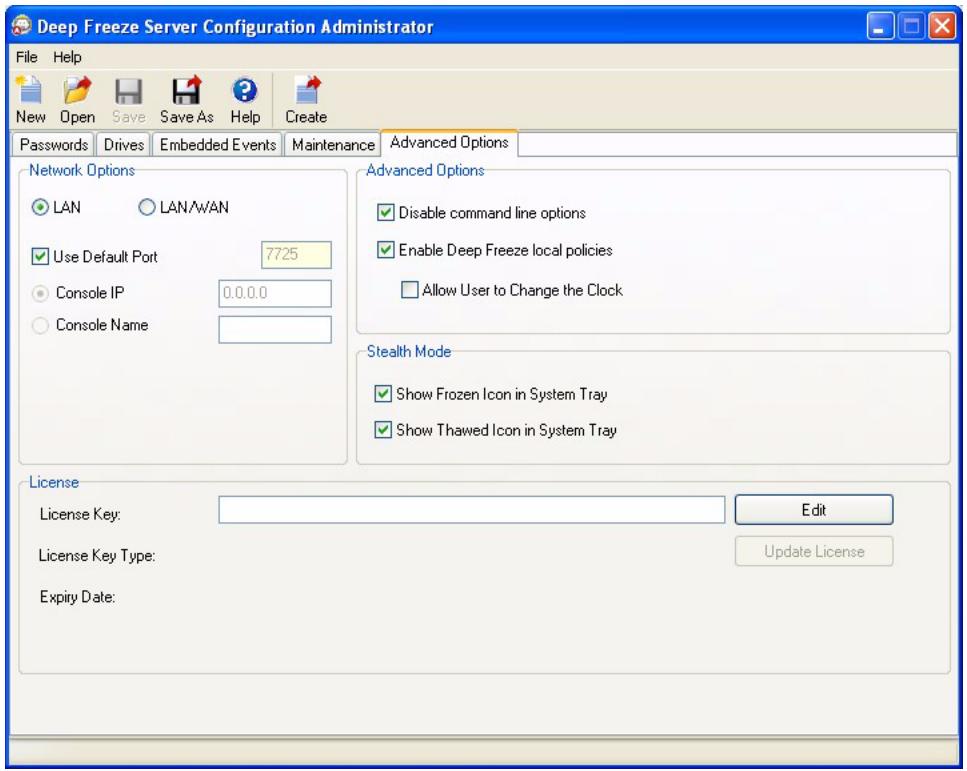
Task: Uncheck Use Default Port checkbox
Action: (40, 256)
